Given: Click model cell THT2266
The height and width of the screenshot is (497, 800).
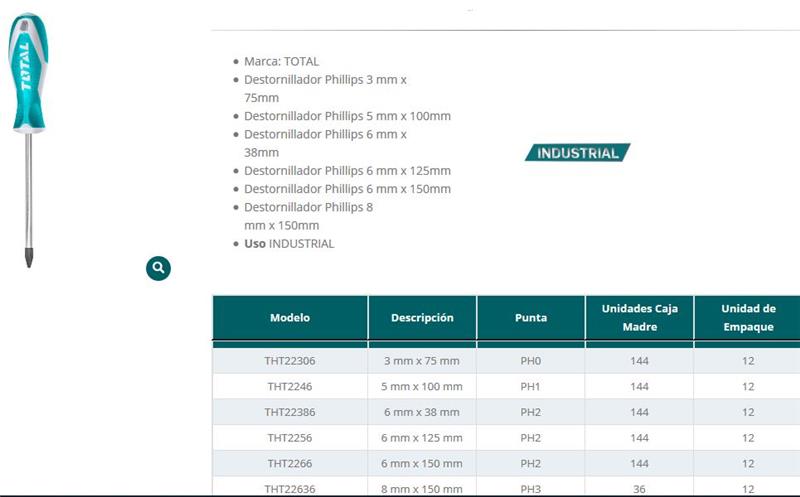Looking at the screenshot, I should click(290, 463).
